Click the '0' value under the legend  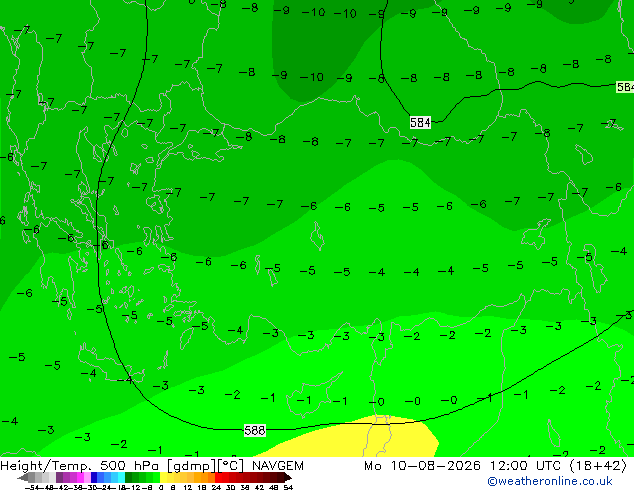click(161, 487)
